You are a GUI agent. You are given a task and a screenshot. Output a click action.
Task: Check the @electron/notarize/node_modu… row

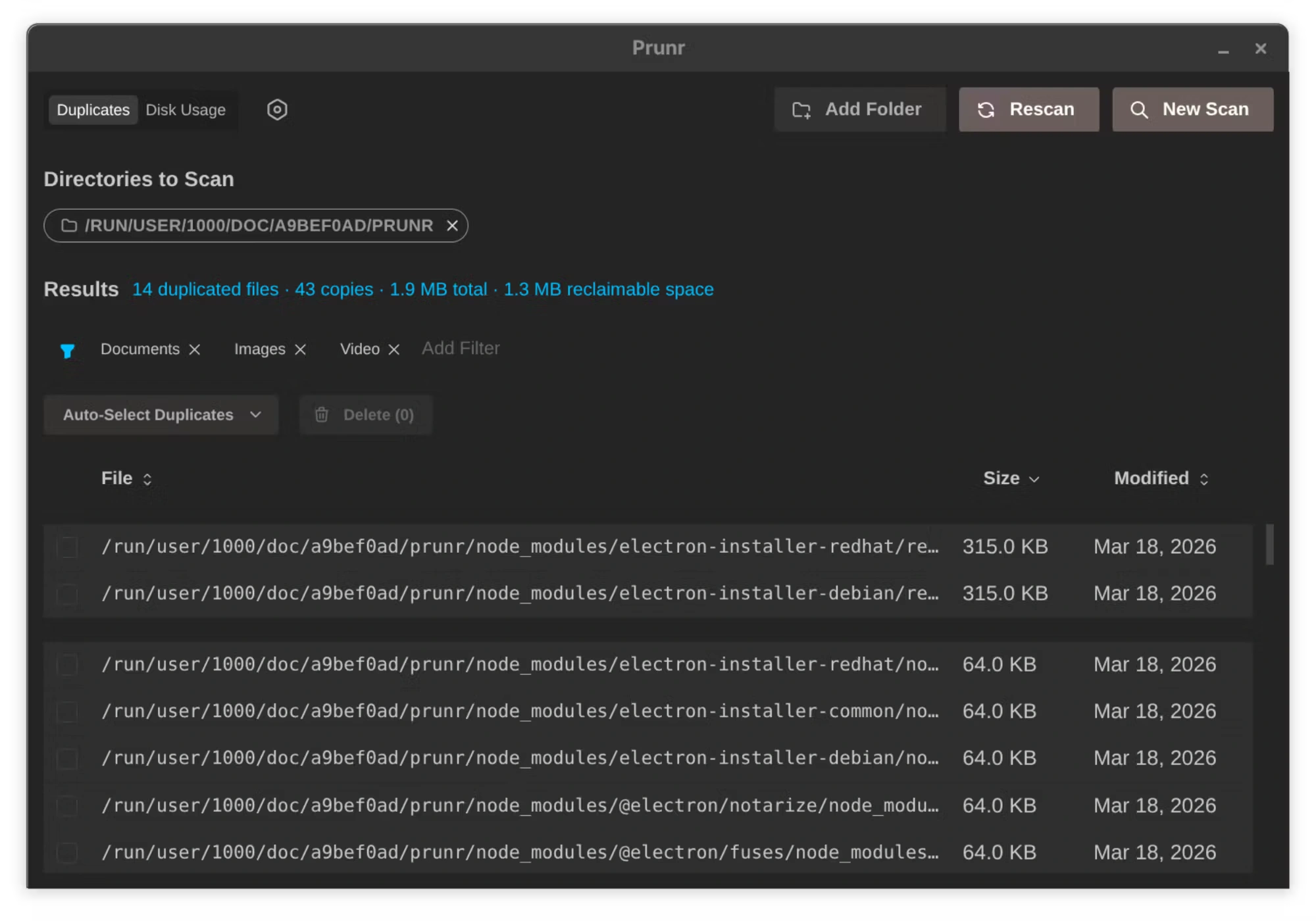(x=68, y=805)
